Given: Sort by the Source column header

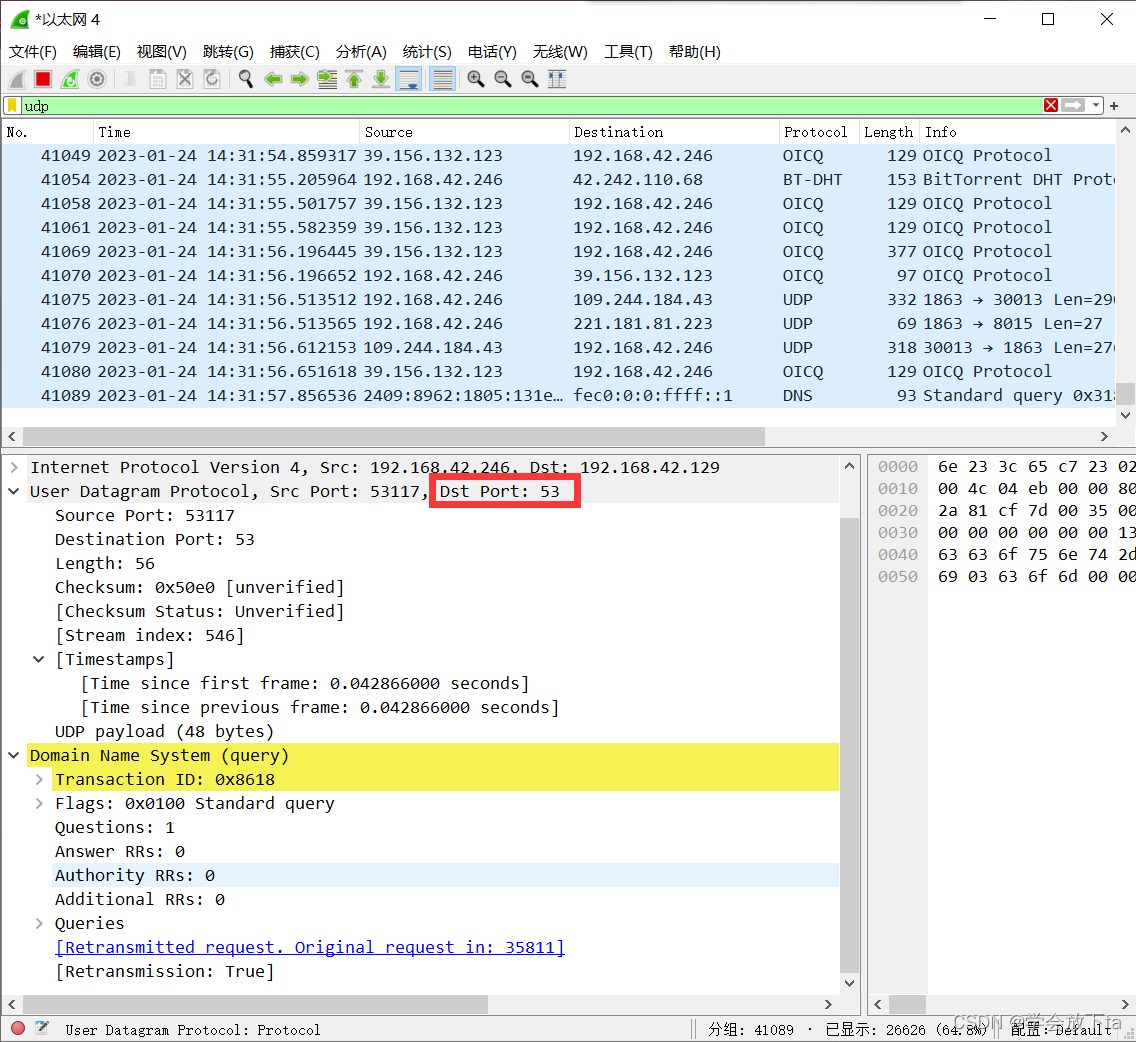Looking at the screenshot, I should coord(464,132).
